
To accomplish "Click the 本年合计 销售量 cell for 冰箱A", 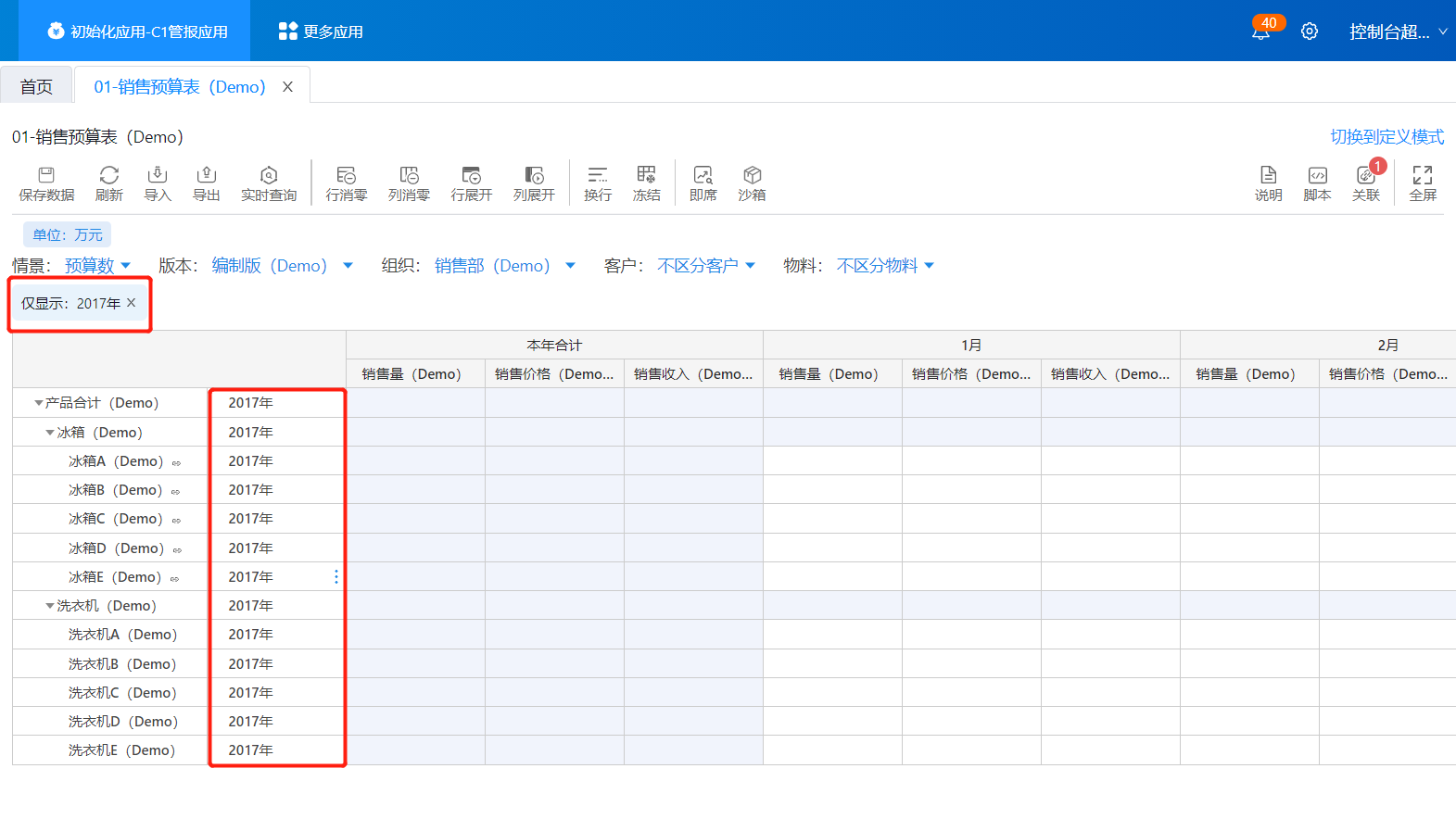I will tap(415, 461).
